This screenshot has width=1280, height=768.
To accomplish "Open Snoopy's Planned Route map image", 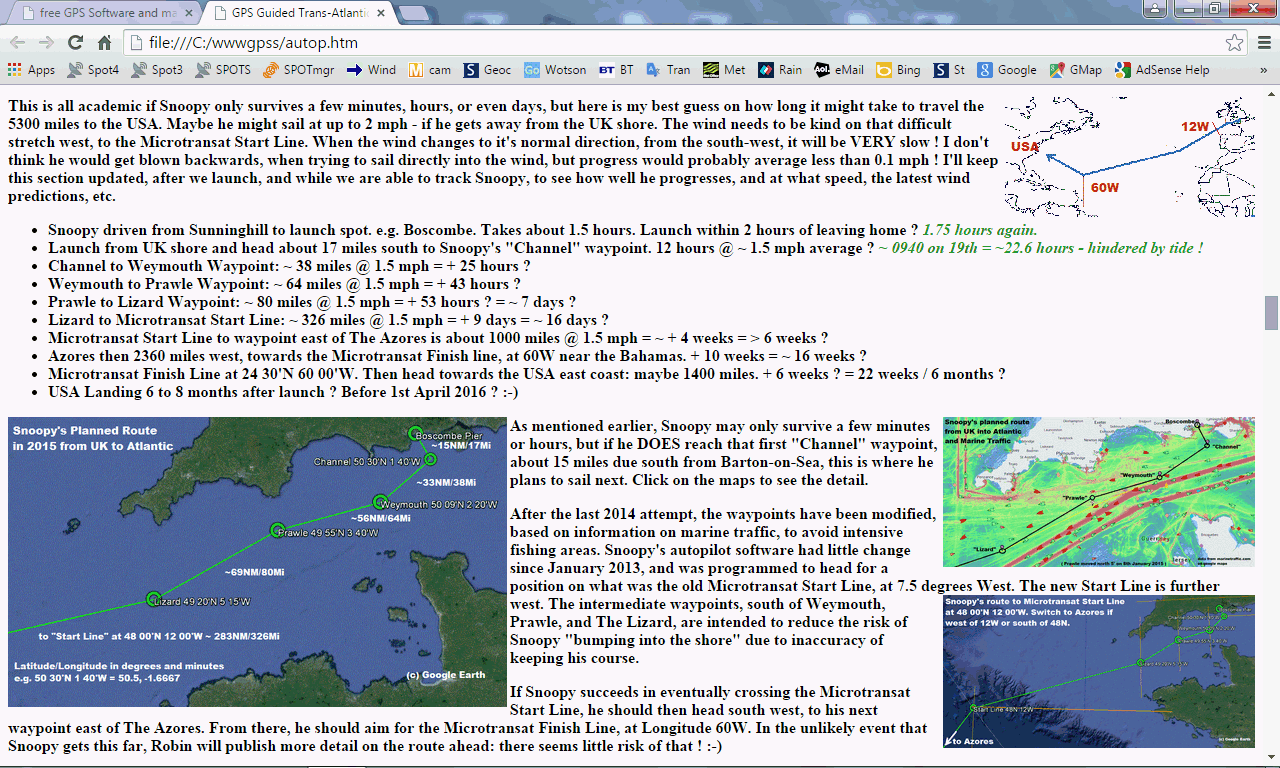I will pos(257,562).
